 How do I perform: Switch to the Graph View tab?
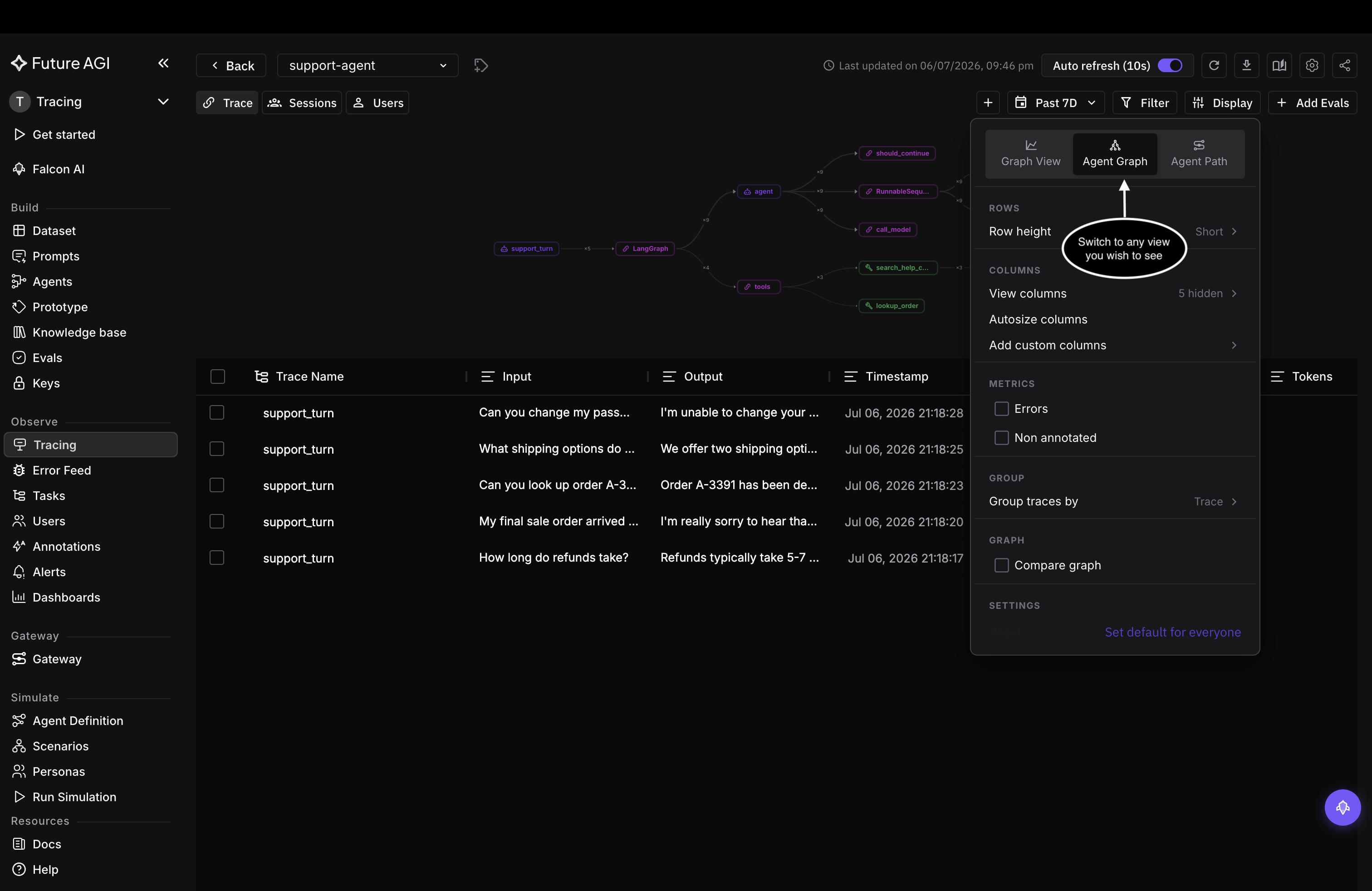point(1030,154)
